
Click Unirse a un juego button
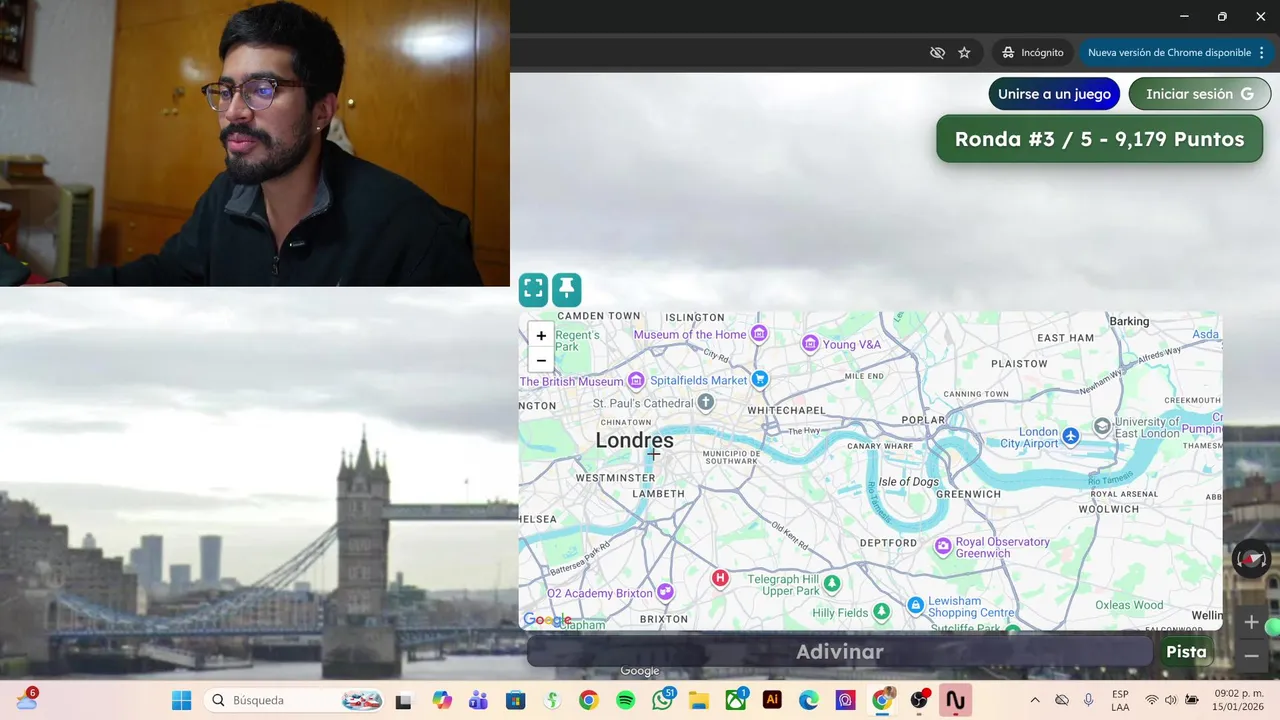click(x=1054, y=94)
